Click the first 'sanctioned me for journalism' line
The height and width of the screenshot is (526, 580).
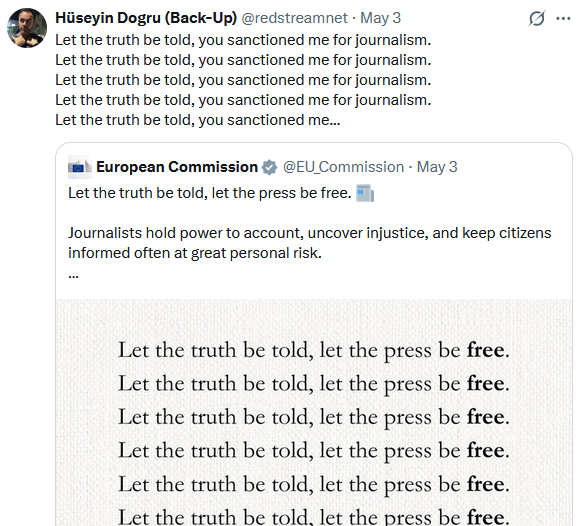click(243, 40)
